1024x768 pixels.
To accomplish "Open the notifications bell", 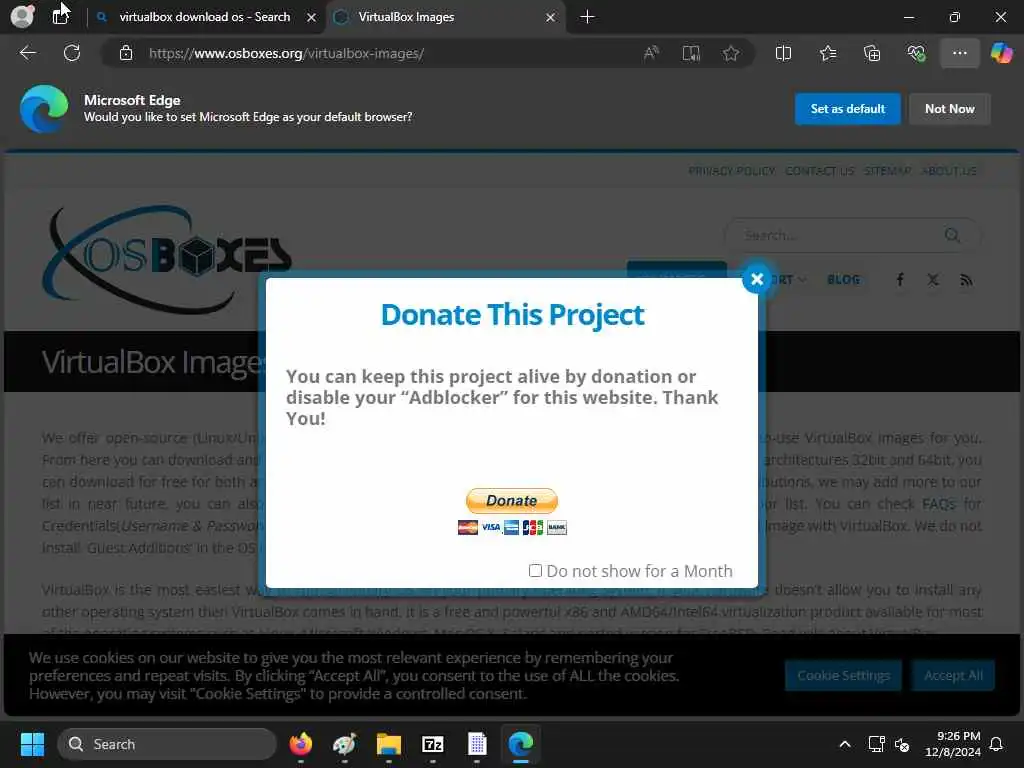I will click(997, 744).
